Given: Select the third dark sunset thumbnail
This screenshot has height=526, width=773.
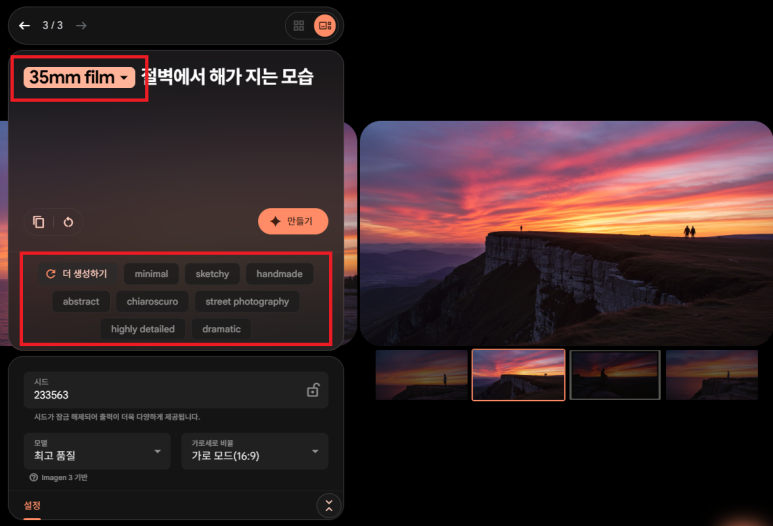Looking at the screenshot, I should [615, 375].
